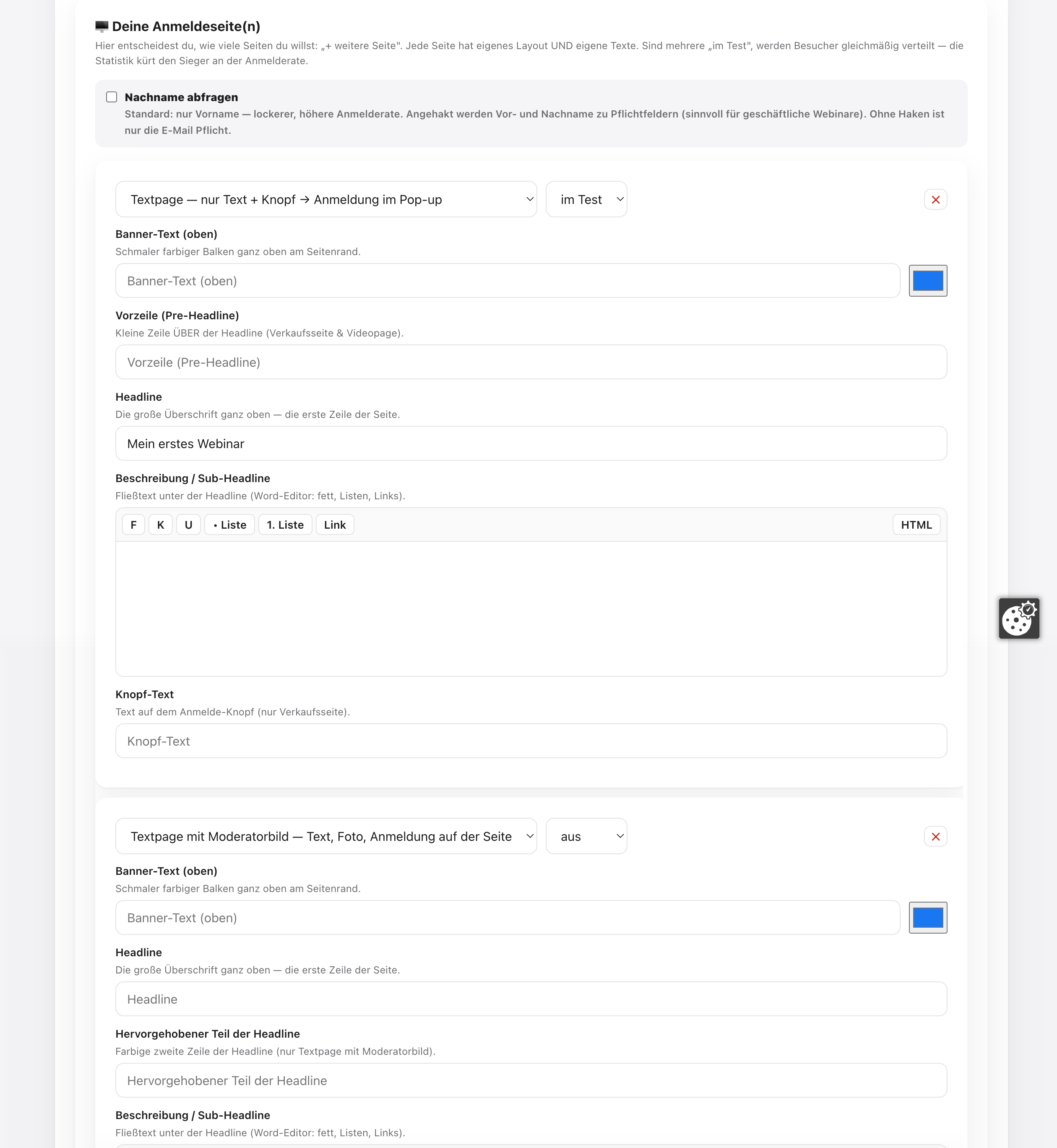Focus the Headline field containing 'Mein erstes Webinar'

coord(531,444)
